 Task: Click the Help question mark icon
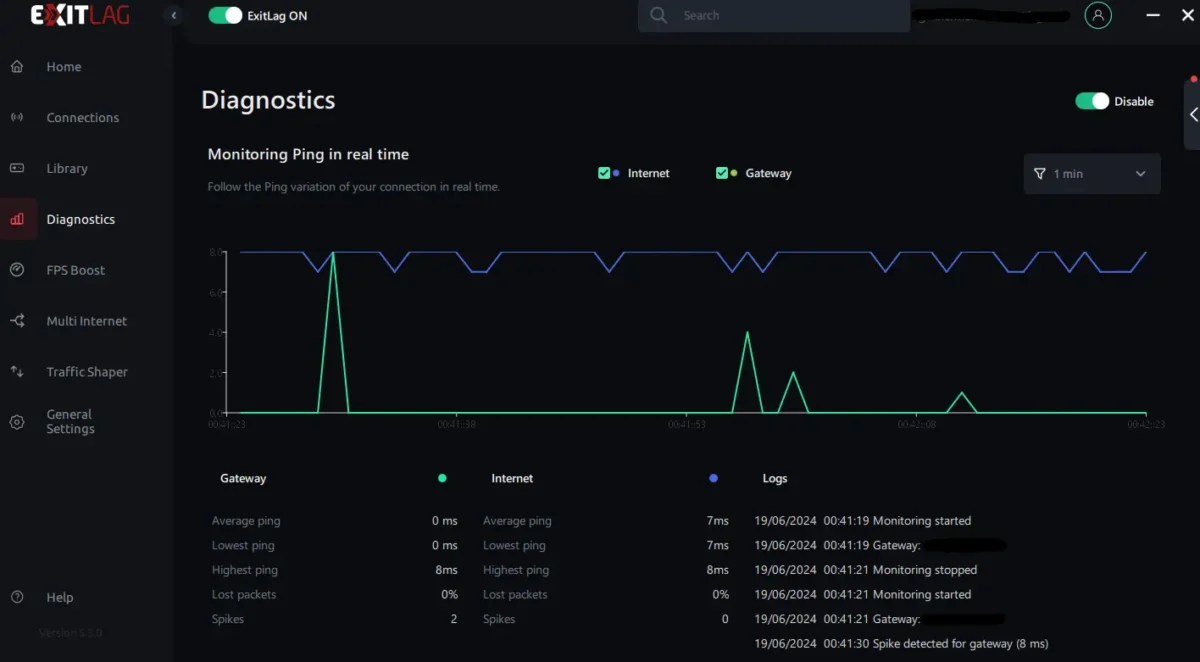[17, 597]
